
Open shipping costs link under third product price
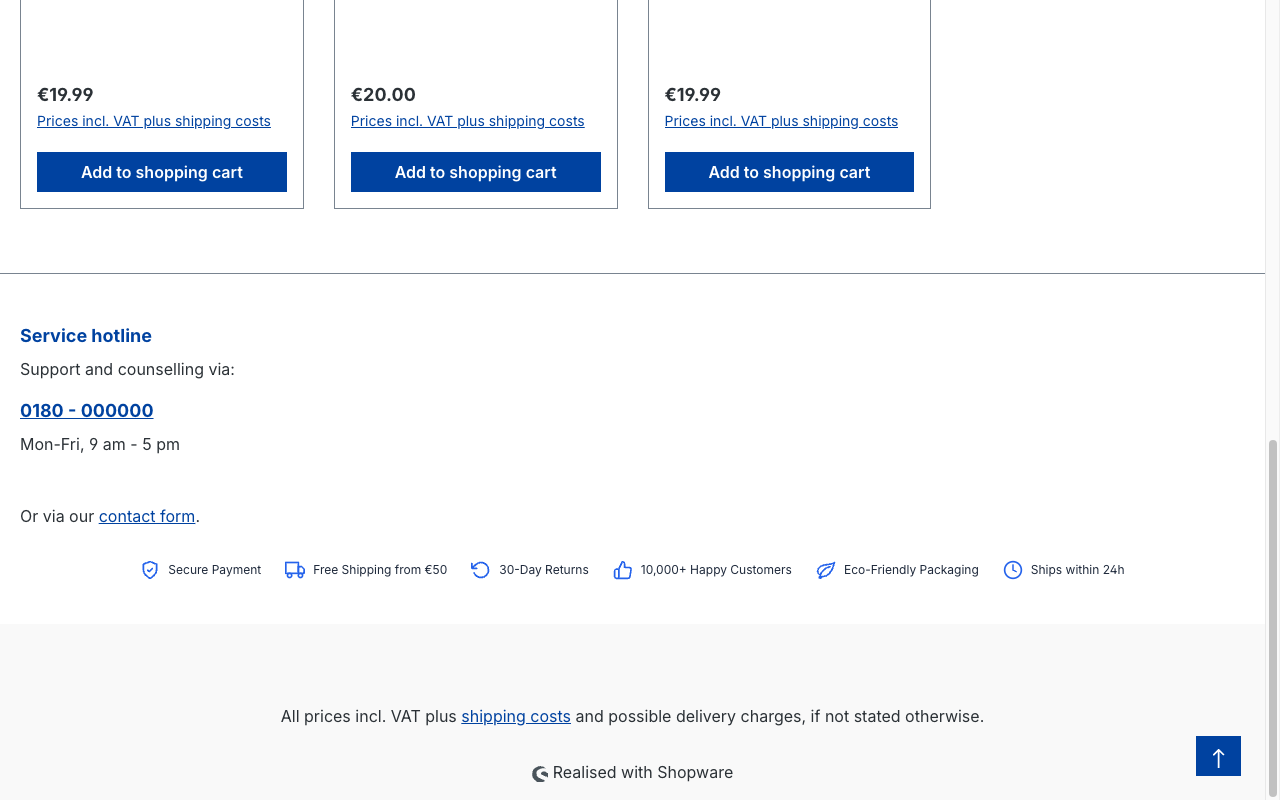tap(781, 121)
